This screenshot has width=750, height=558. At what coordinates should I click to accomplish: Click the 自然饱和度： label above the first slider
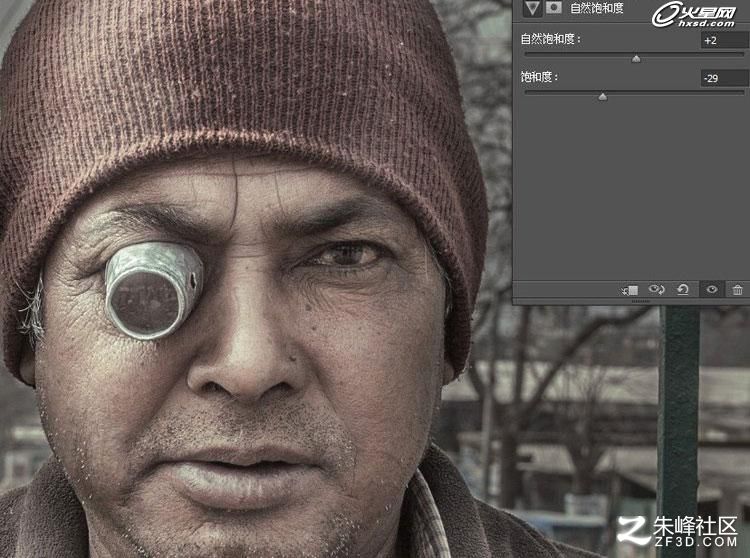click(551, 39)
